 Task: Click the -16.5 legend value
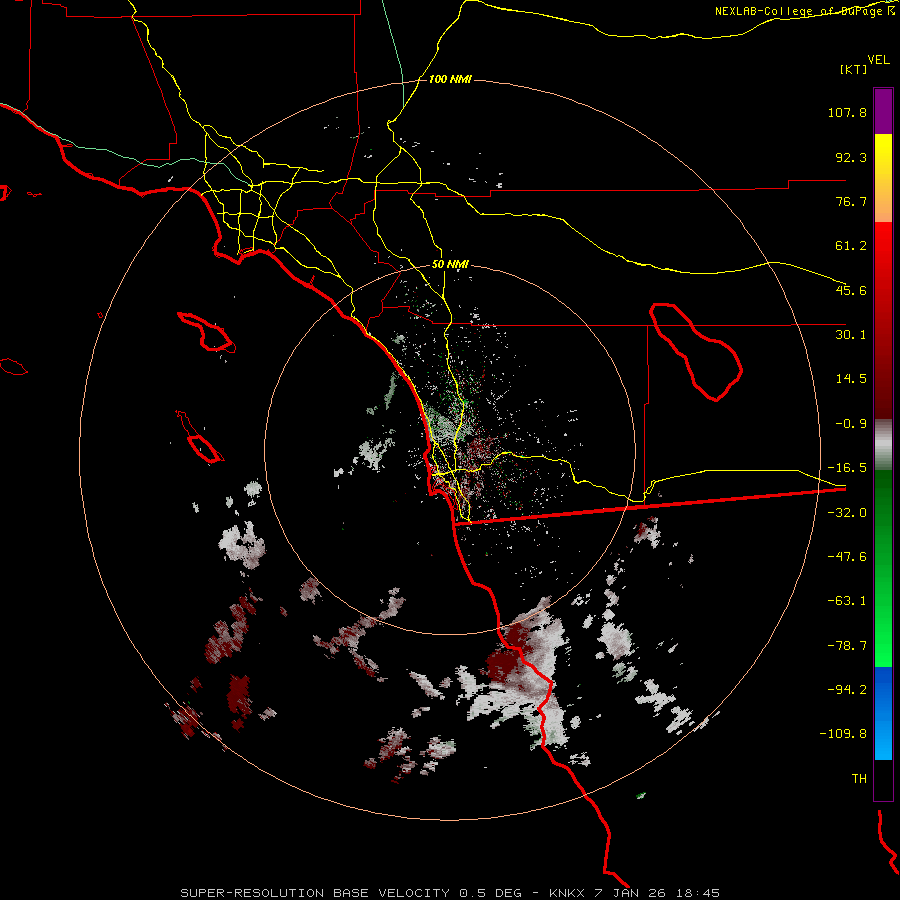point(847,468)
